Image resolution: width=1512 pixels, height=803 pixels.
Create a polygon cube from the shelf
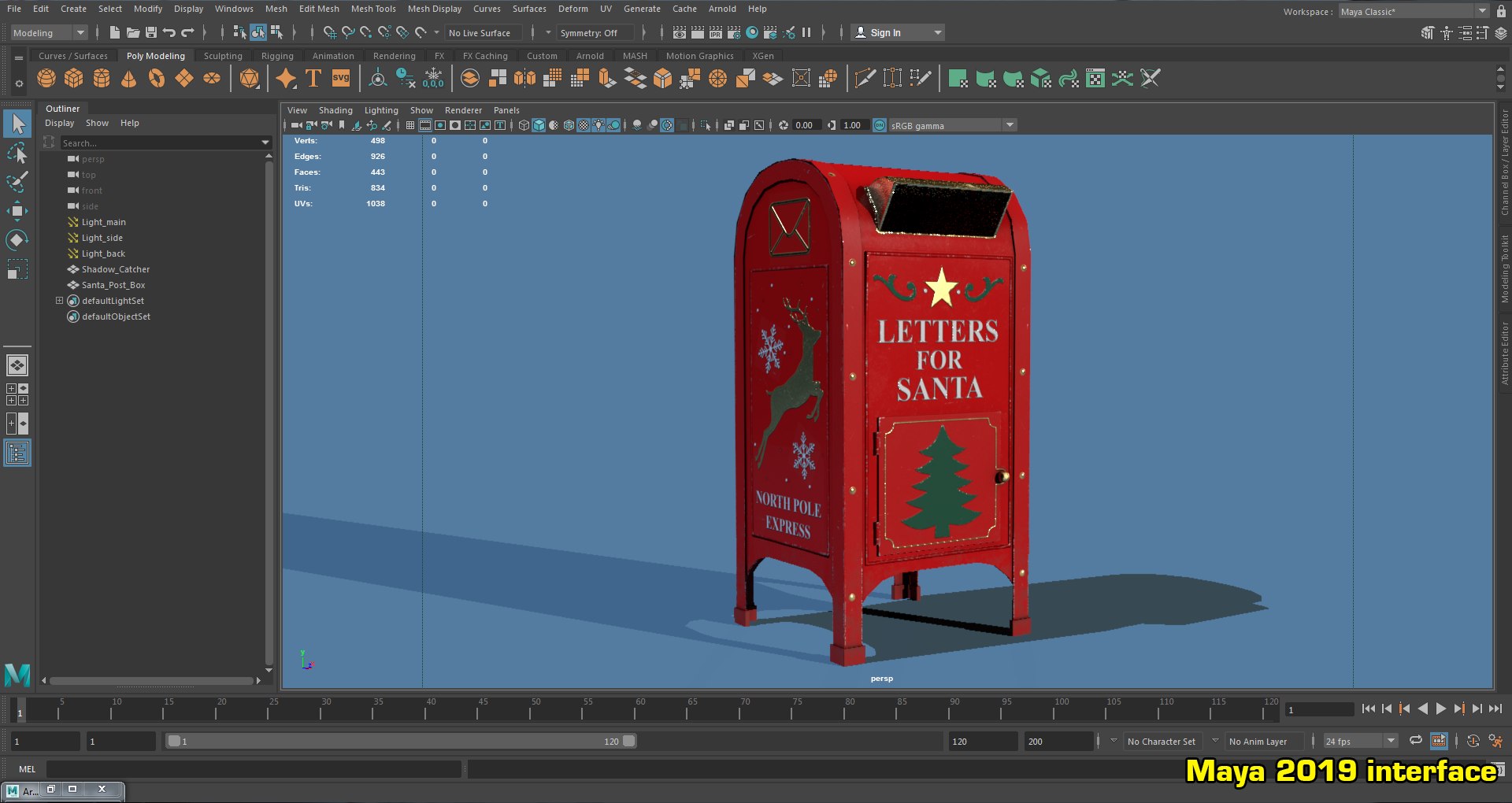click(74, 78)
